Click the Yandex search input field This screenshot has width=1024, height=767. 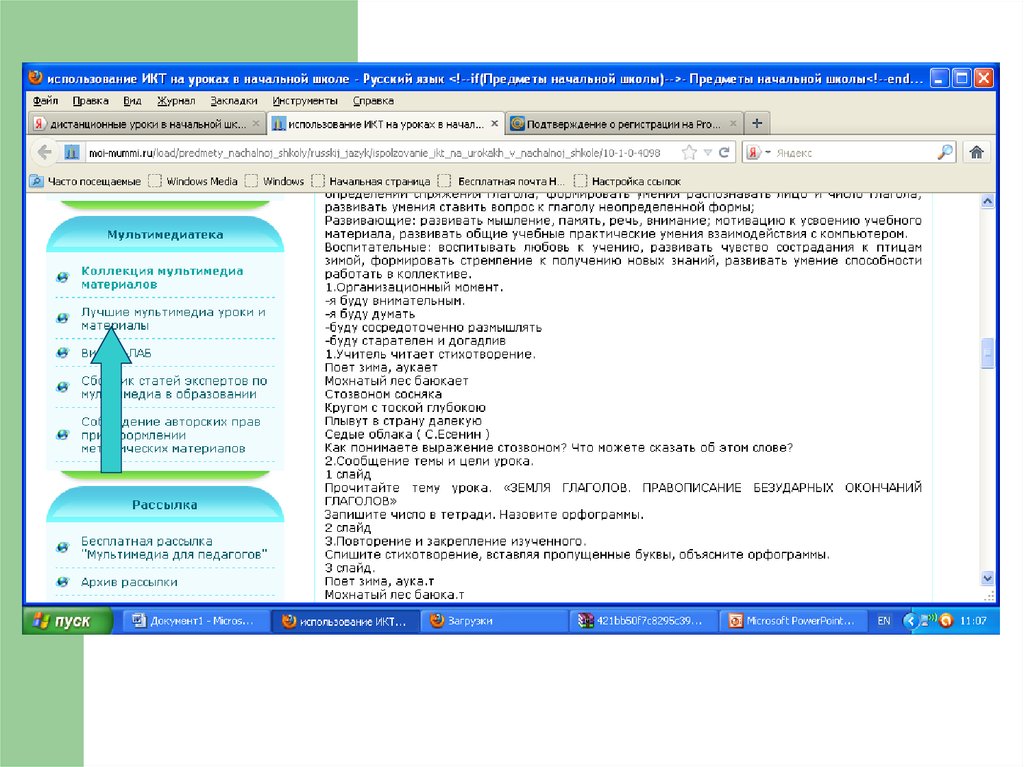click(x=850, y=153)
